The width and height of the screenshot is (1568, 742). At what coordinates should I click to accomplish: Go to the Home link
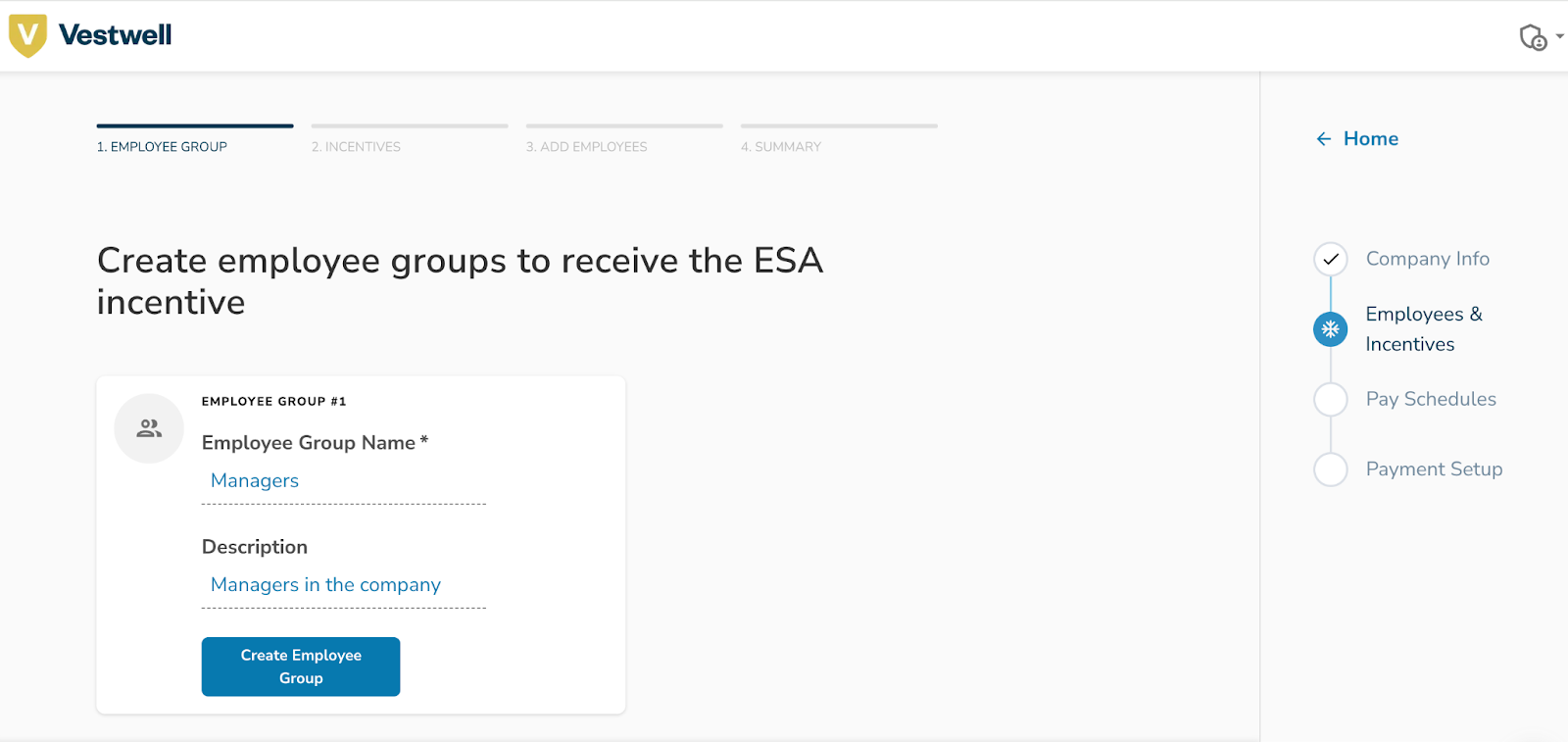(1370, 139)
